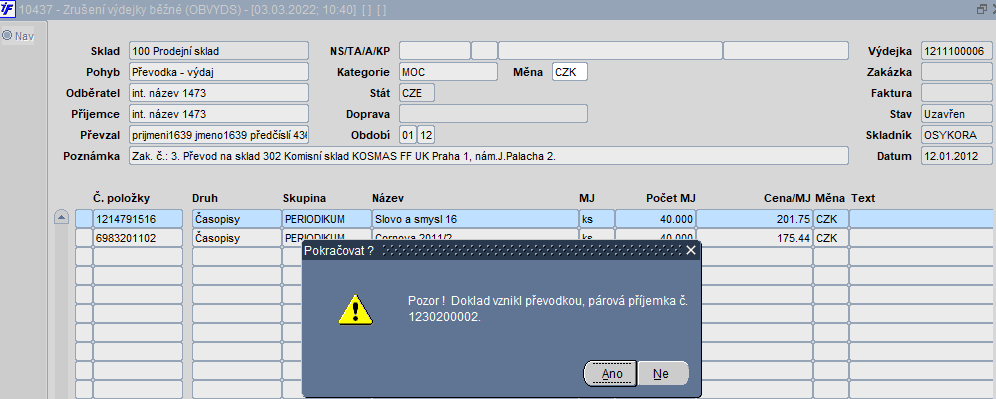996x399 pixels.
Task: Click the 'Název' column header
Action: [387, 198]
